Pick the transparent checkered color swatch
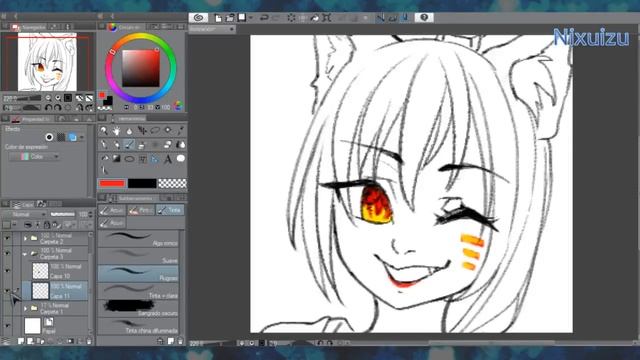The image size is (640, 360). [172, 183]
